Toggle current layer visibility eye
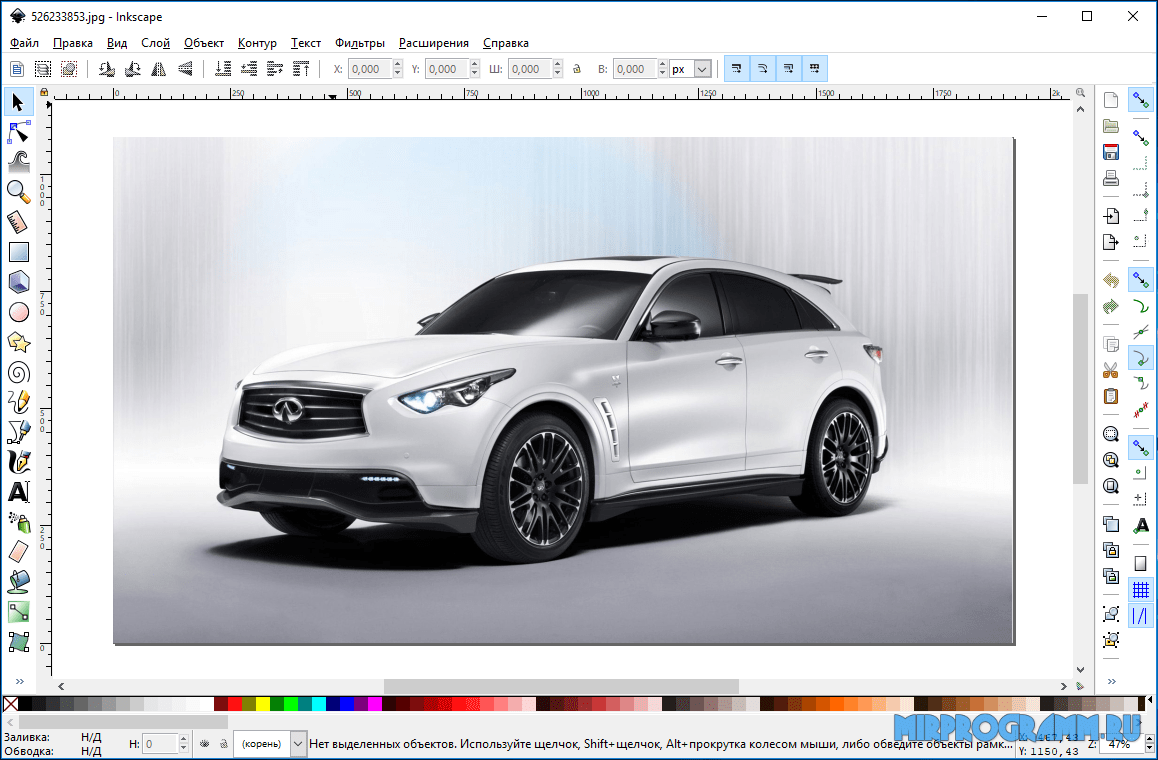 pos(205,744)
